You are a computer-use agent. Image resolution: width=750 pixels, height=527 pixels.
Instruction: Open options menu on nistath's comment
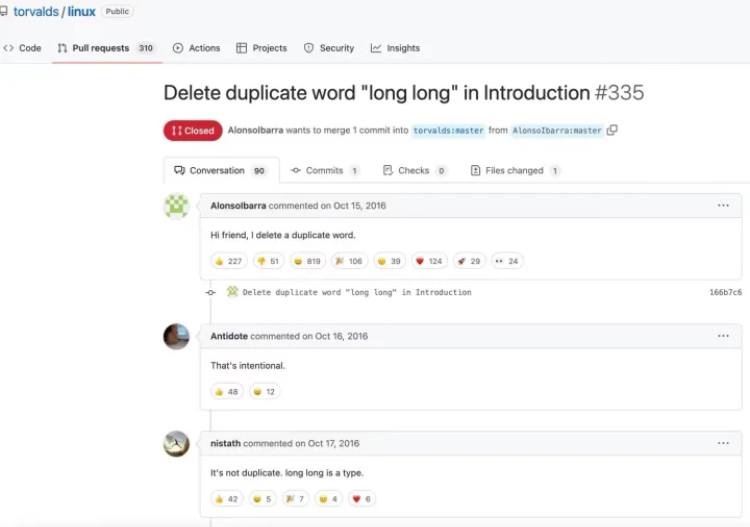click(x=723, y=443)
